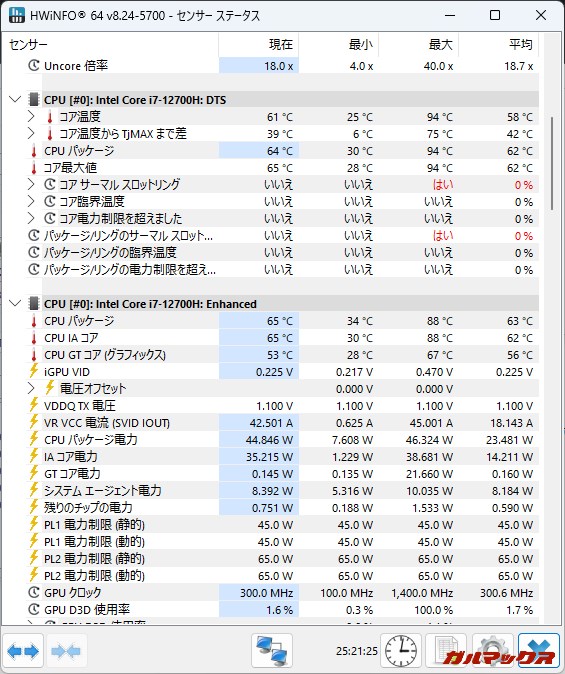Click the log file document icon
The height and width of the screenshot is (674, 565).
point(446,651)
